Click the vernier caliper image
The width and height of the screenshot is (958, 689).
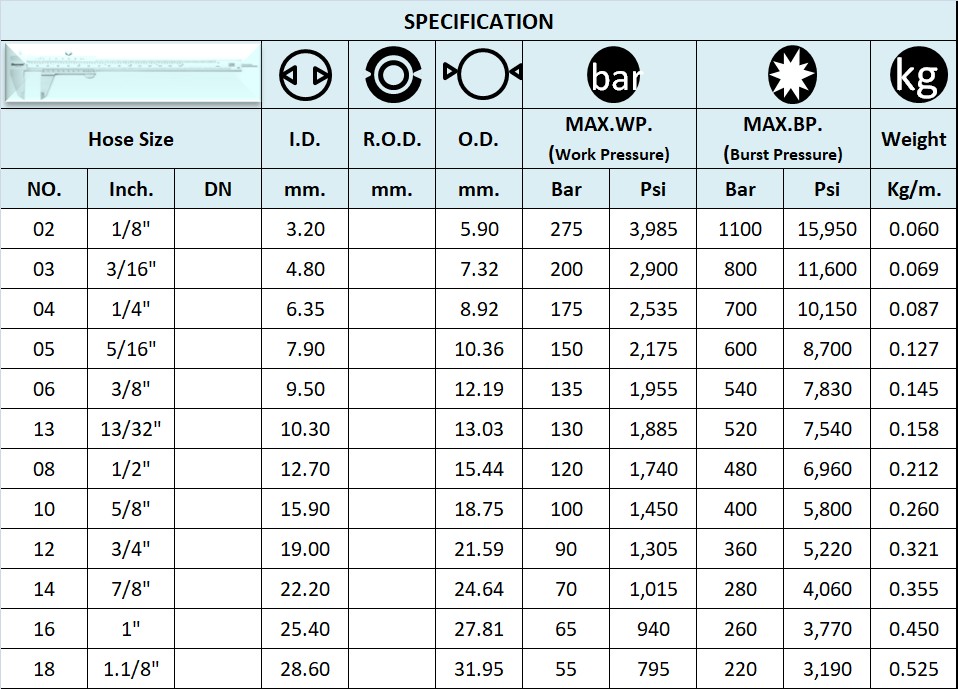point(130,73)
